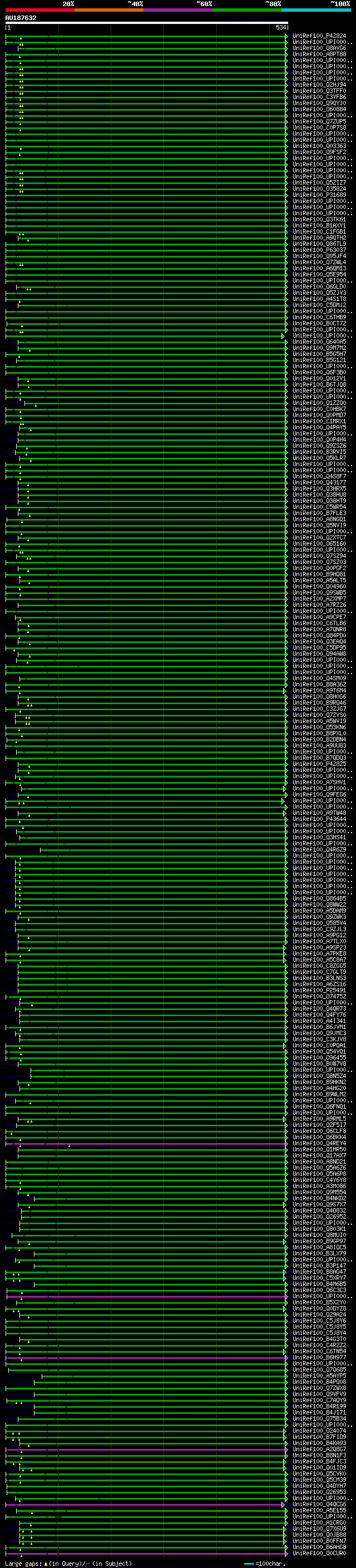Select UniRef100_A7TLX0 label
Screen dimensions: 356x1568
pos(319,941)
